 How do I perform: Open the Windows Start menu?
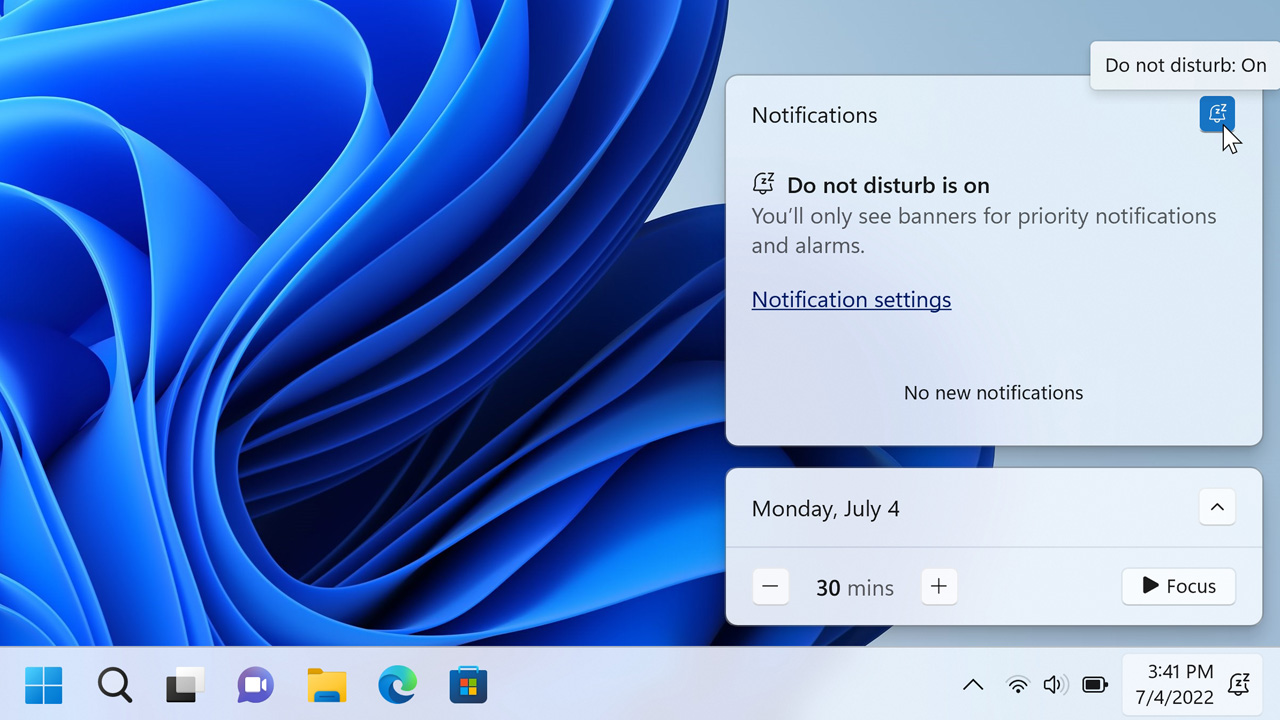point(43,685)
